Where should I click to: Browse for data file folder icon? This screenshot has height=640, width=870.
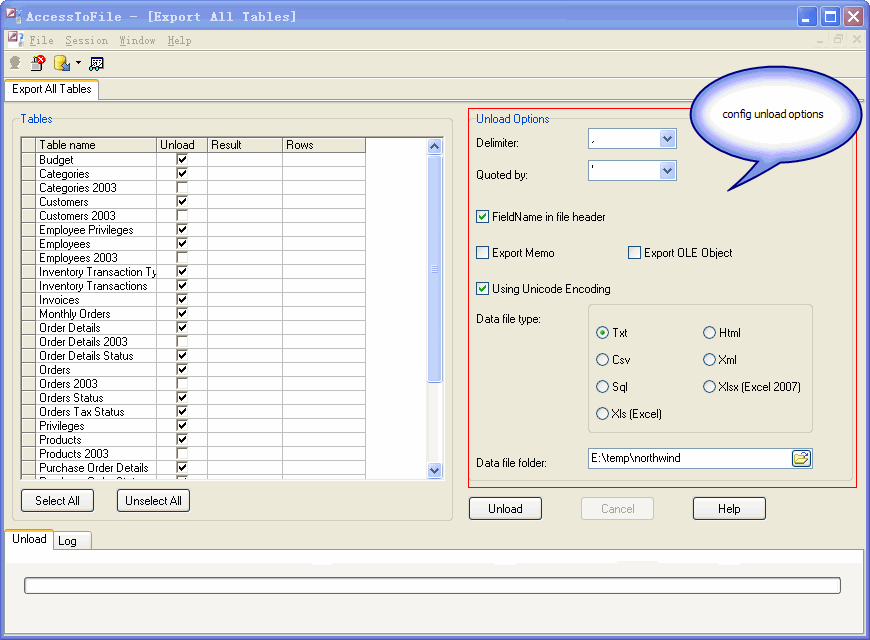(x=801, y=458)
